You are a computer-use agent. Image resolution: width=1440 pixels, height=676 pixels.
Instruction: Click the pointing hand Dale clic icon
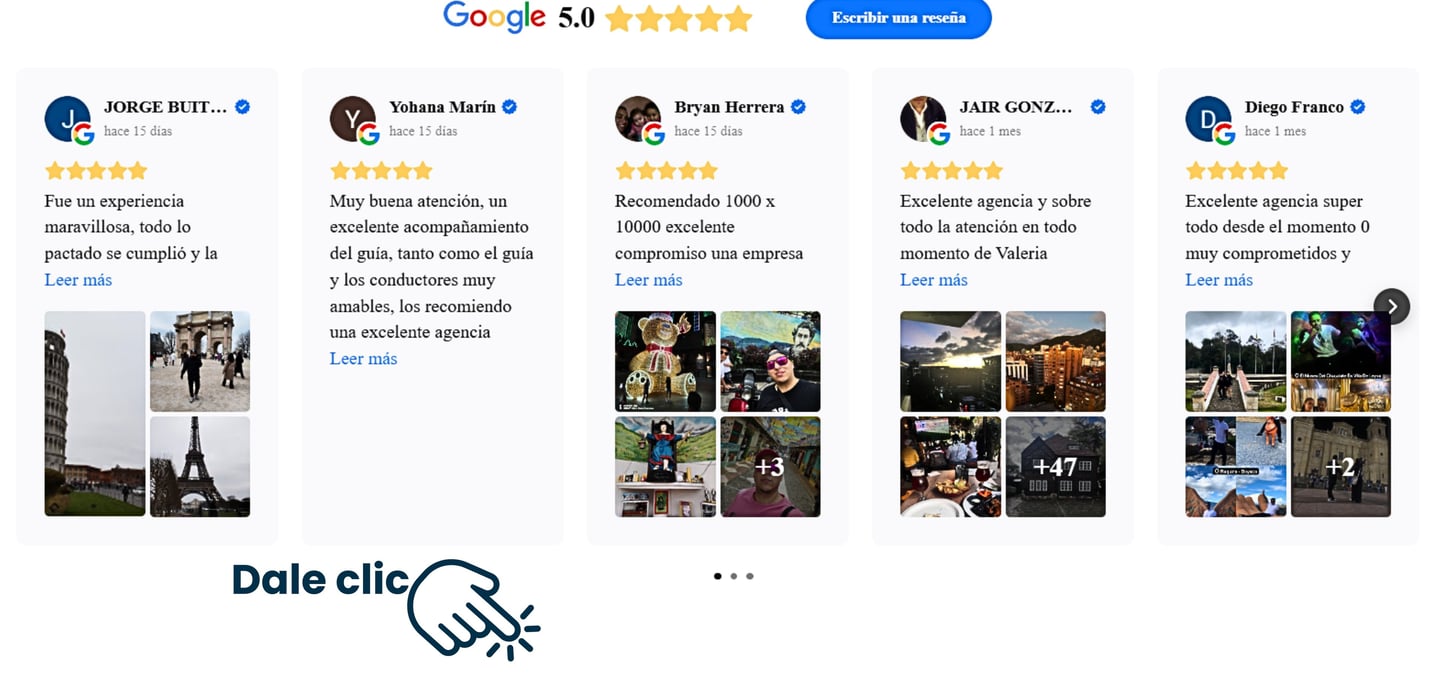point(472,609)
